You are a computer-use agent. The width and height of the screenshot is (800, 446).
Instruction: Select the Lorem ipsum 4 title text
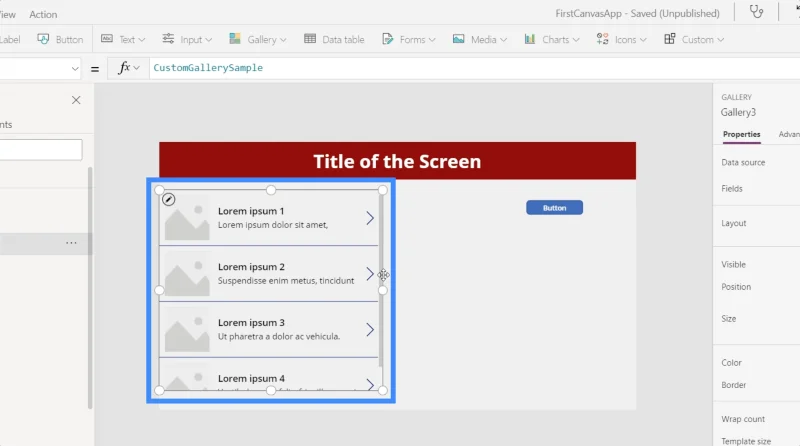(251, 378)
